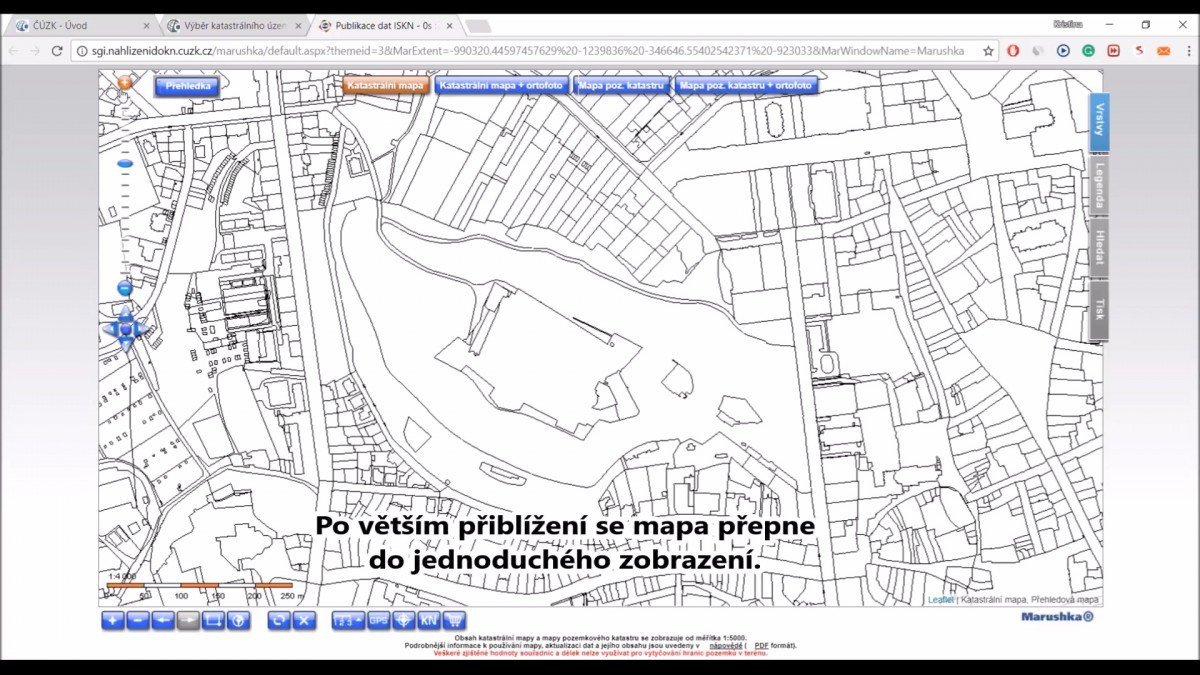Click the zoom in plus button in bottom toolbar

[113, 620]
